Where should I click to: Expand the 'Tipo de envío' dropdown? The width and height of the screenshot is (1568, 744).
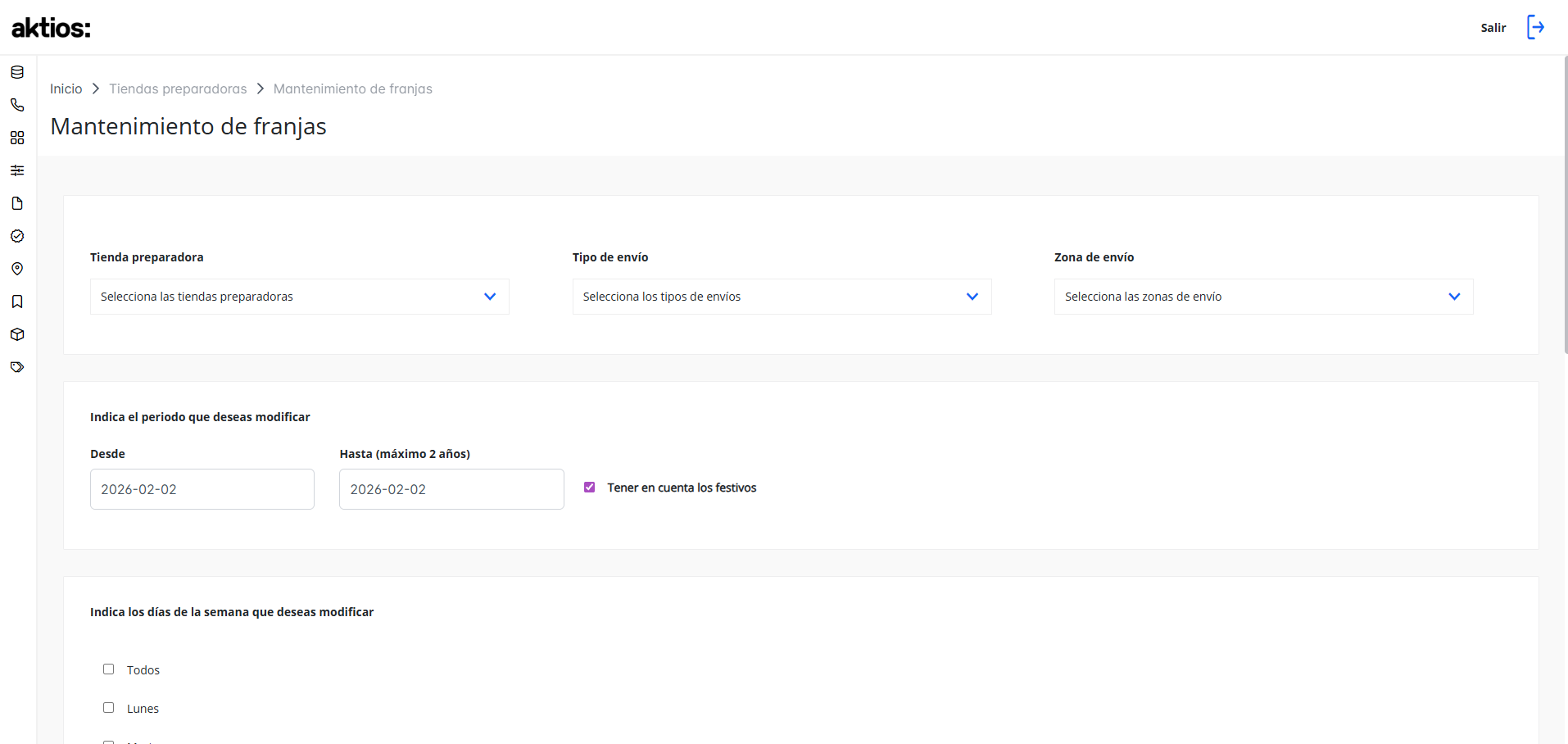click(x=782, y=297)
